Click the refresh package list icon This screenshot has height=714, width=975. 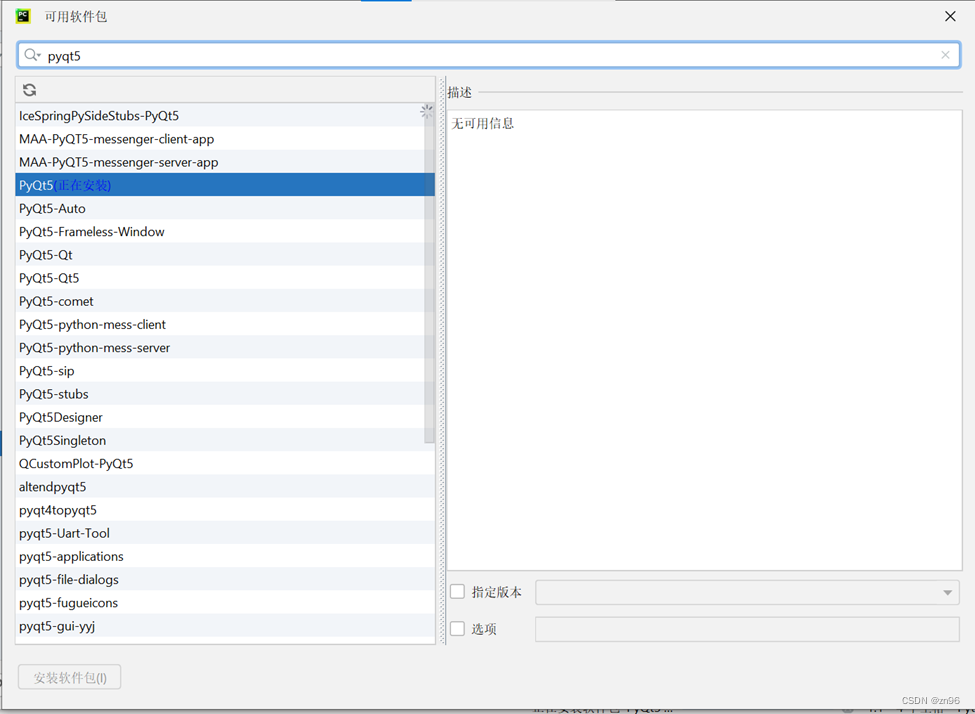point(29,89)
